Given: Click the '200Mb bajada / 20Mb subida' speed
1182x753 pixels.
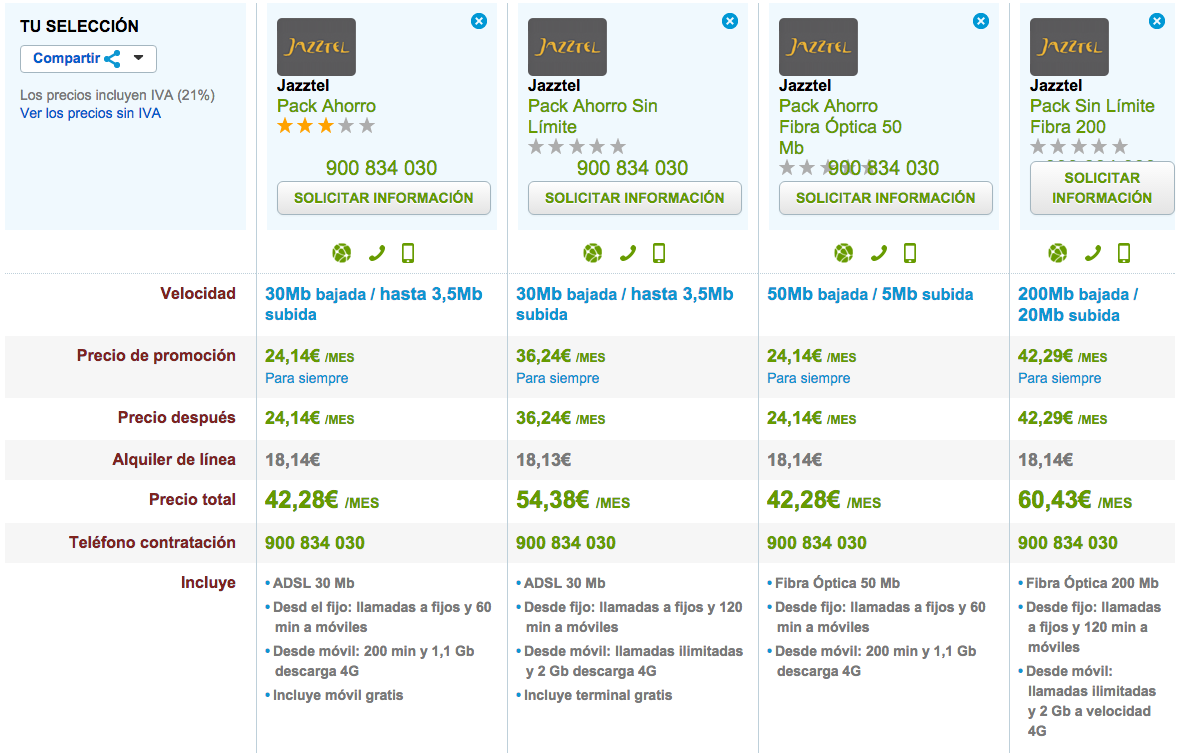Looking at the screenshot, I should [x=1078, y=305].
